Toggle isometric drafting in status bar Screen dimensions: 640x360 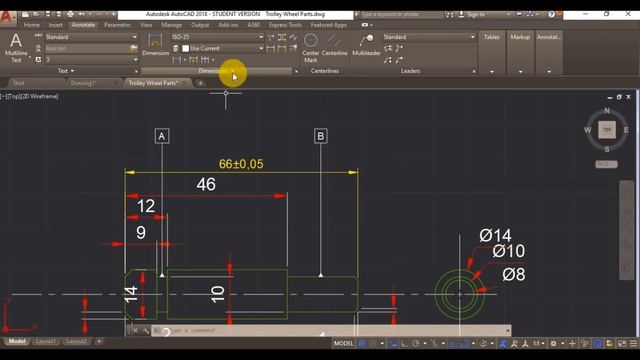coord(434,344)
